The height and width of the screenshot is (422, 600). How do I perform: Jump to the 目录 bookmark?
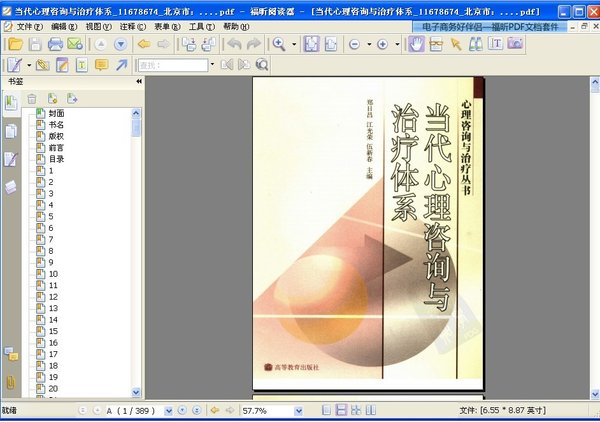pos(56,159)
